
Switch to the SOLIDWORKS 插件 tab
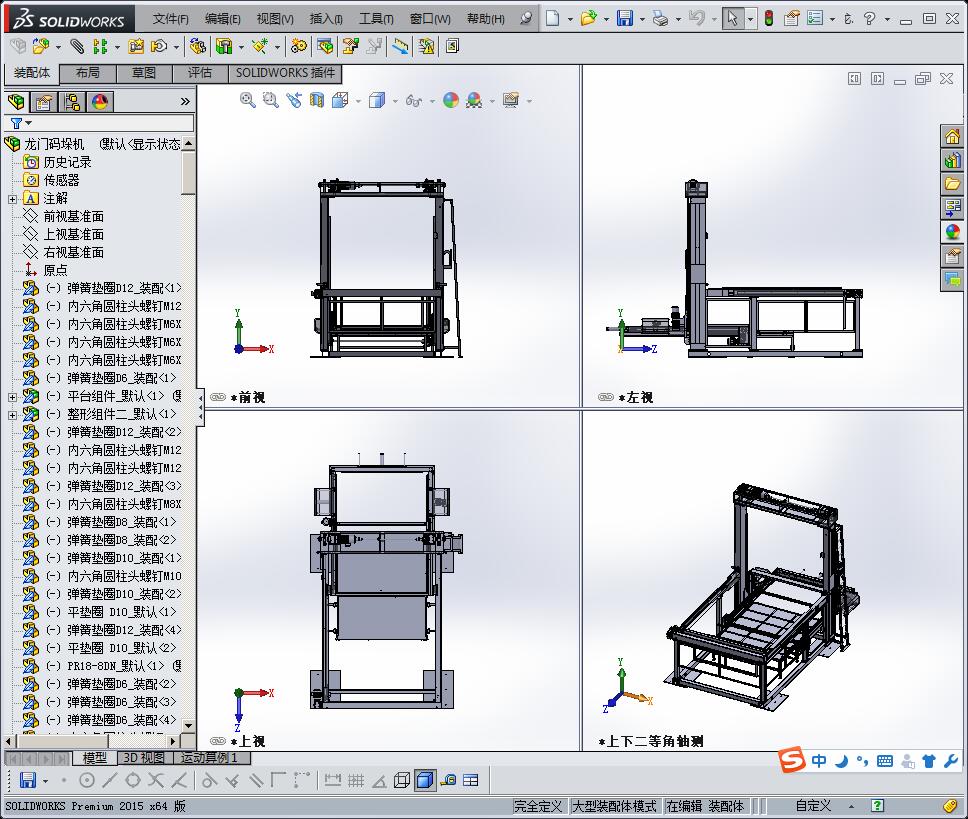pos(285,73)
